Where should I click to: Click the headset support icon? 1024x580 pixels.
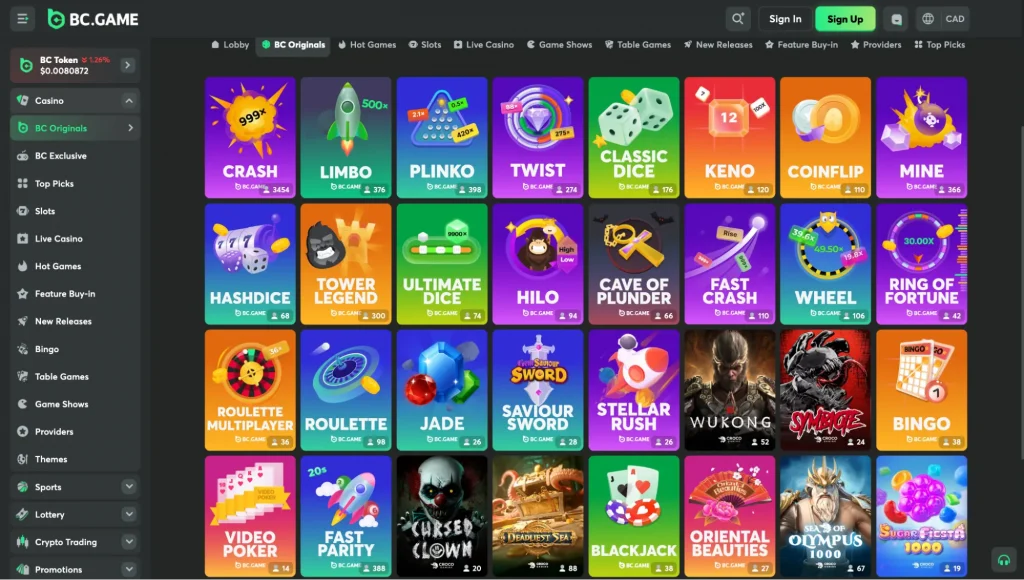point(1003,560)
